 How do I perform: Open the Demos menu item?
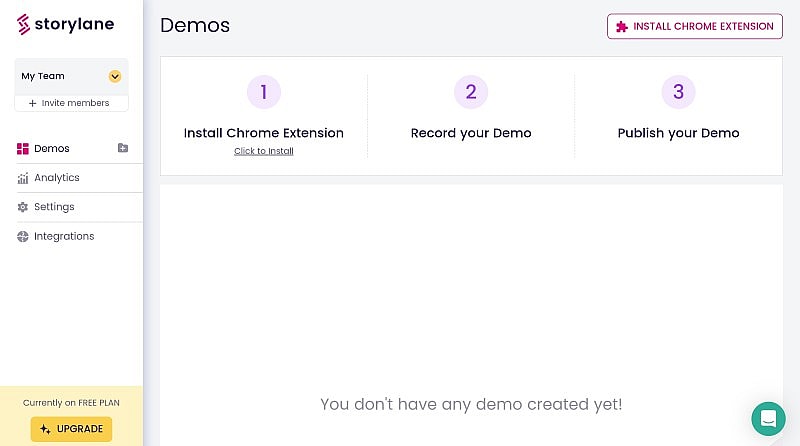pyautogui.click(x=52, y=149)
